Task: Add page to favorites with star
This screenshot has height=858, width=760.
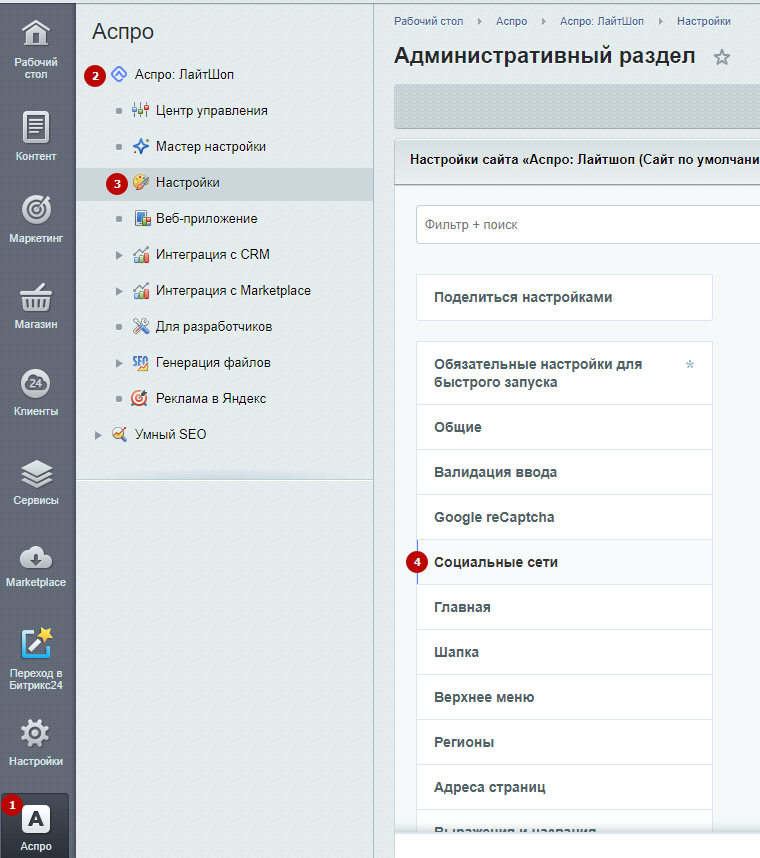Action: tap(722, 57)
